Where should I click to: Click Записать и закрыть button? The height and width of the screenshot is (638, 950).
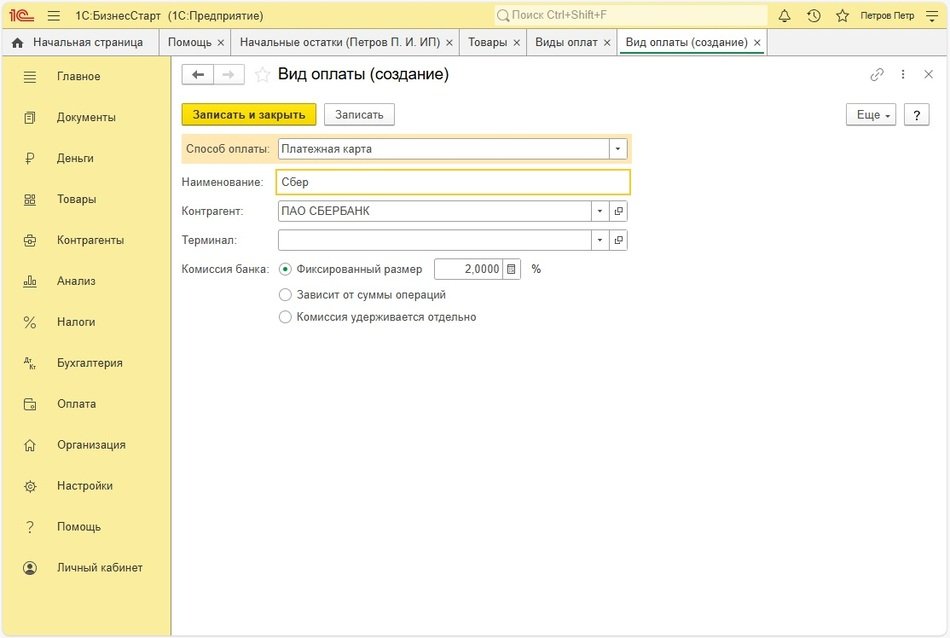coord(249,115)
